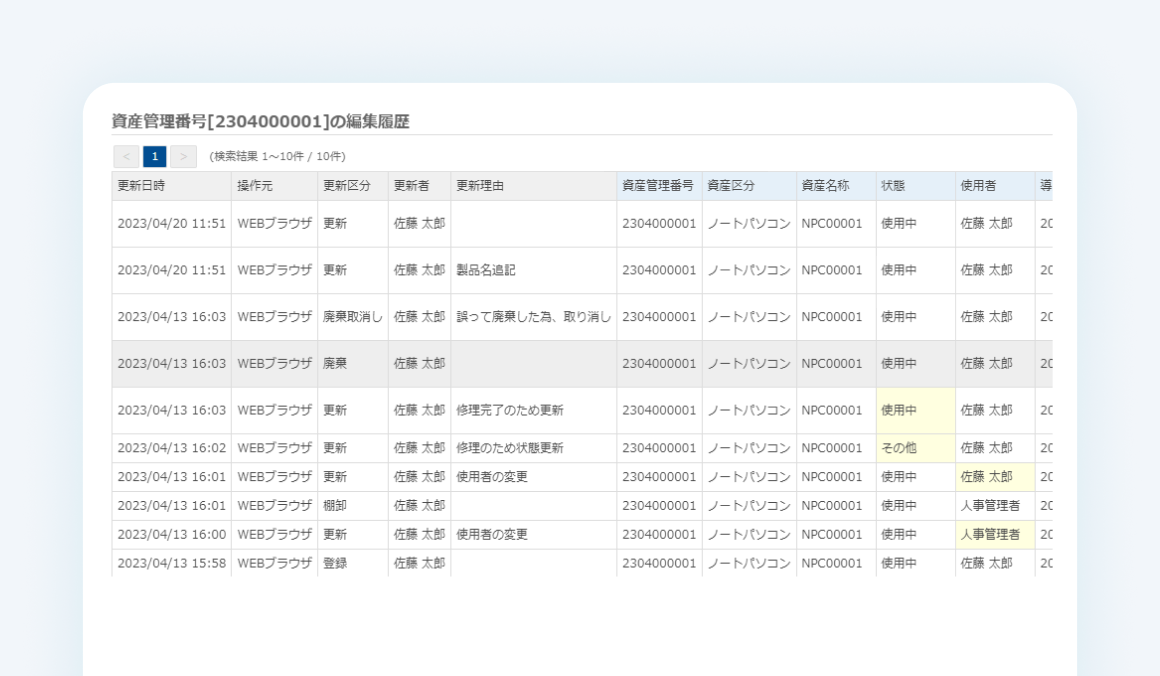Select the 登録 update type cell
The width and height of the screenshot is (1160, 676).
coord(353,563)
